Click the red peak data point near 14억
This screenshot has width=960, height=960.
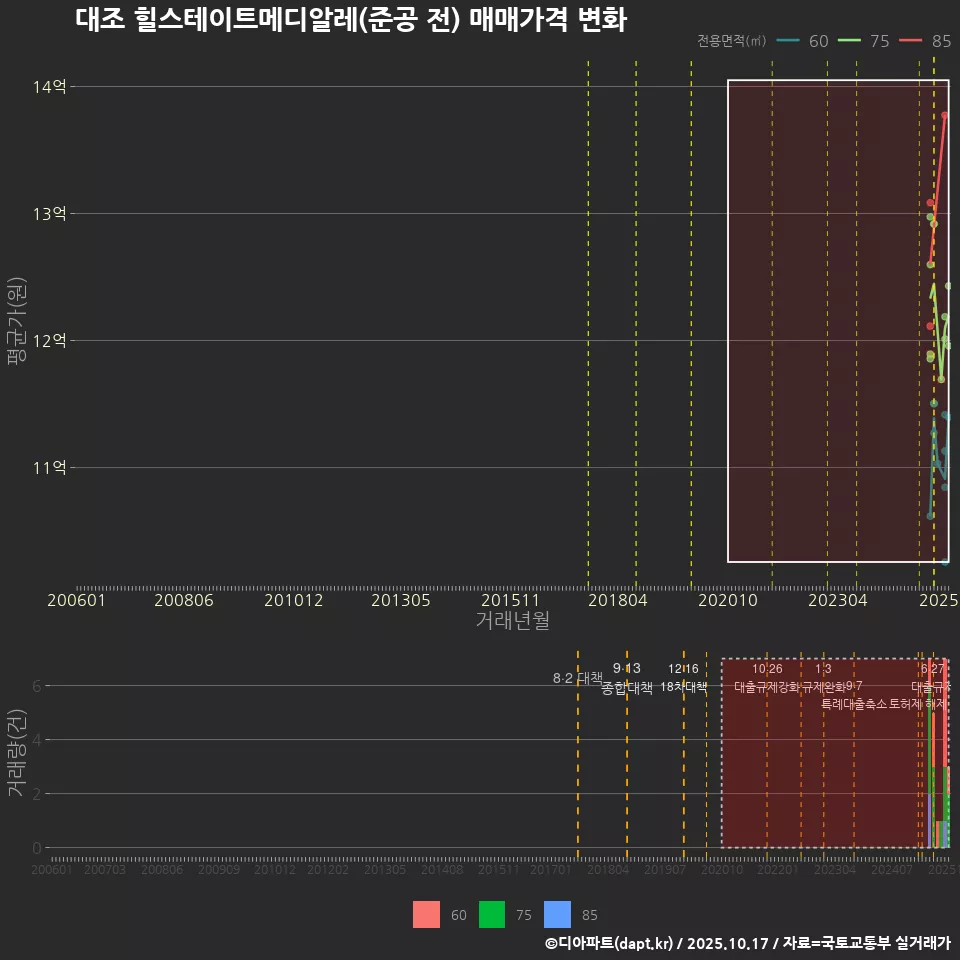[943, 115]
